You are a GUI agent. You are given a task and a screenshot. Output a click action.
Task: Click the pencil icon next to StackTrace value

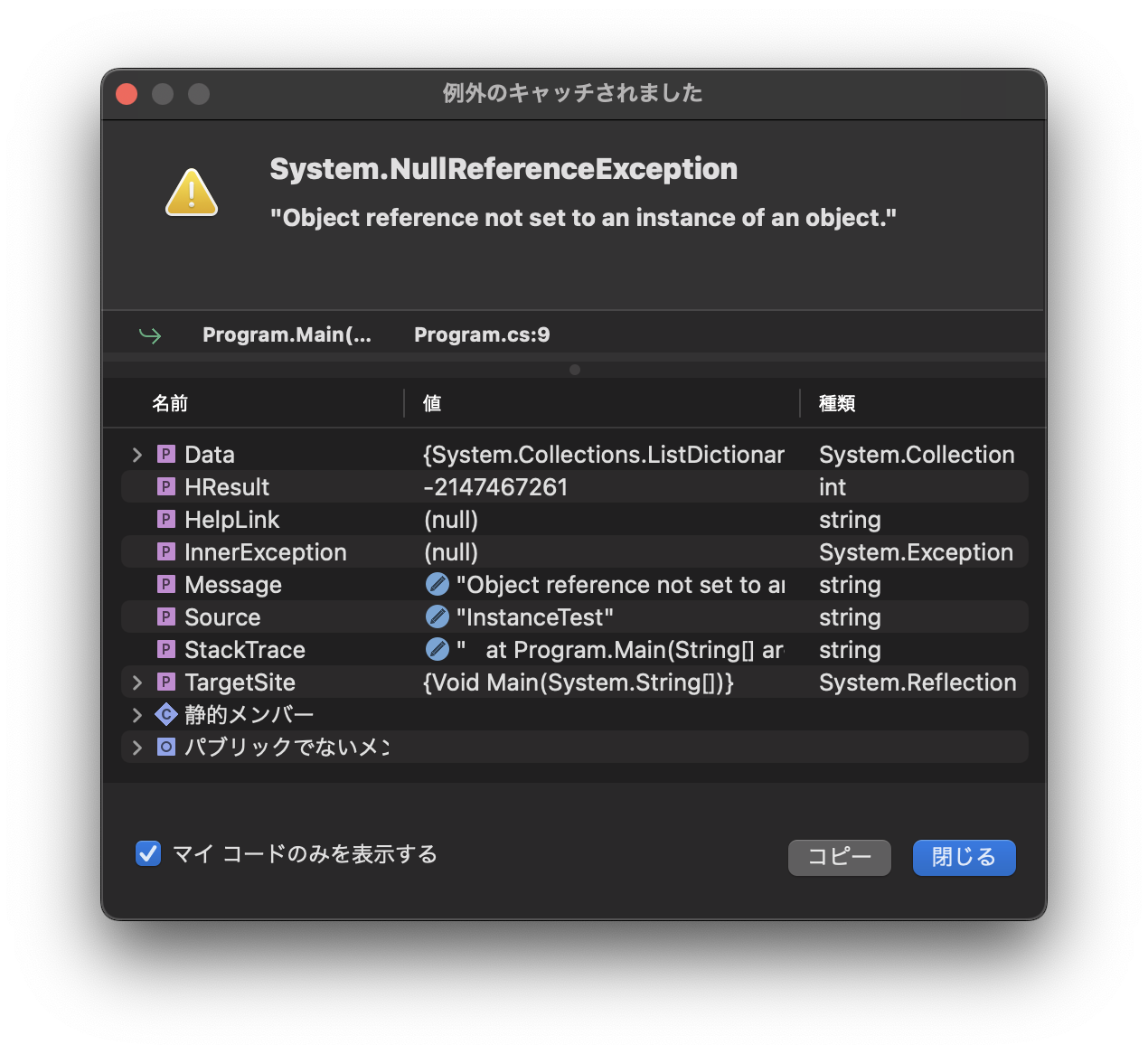(438, 649)
